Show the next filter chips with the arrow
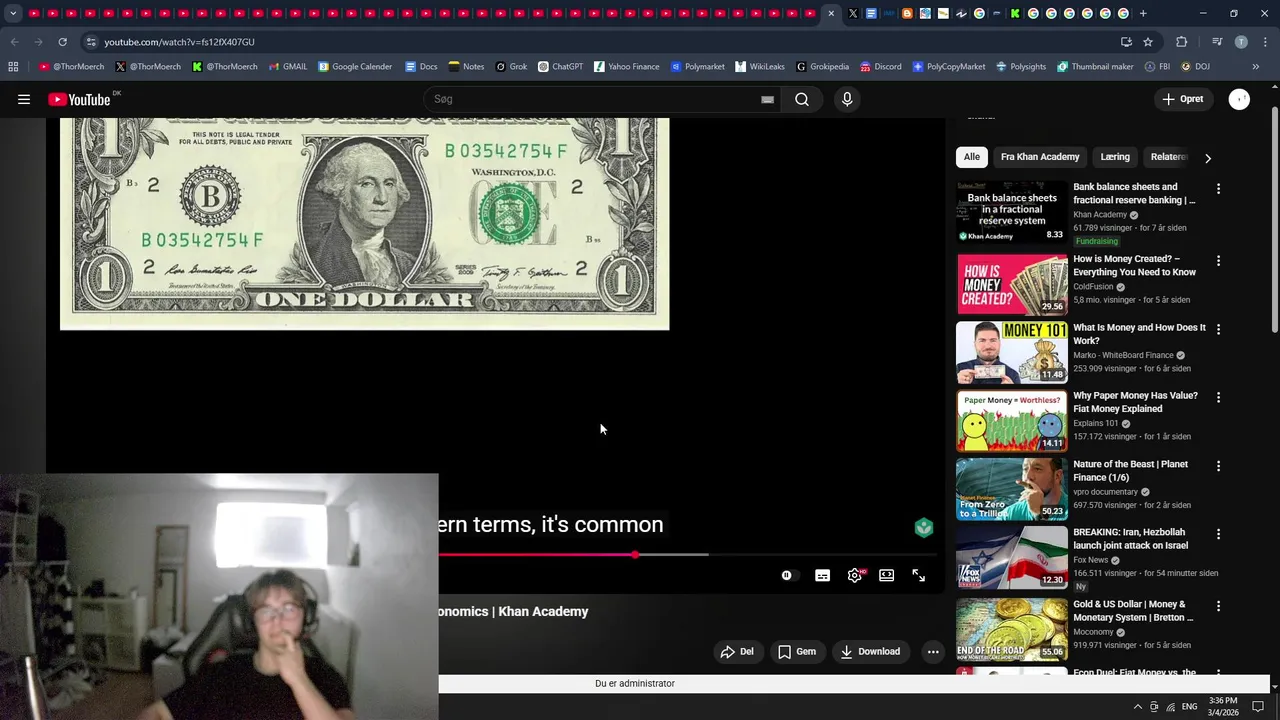Viewport: 1280px width, 720px height. coord(1208,158)
